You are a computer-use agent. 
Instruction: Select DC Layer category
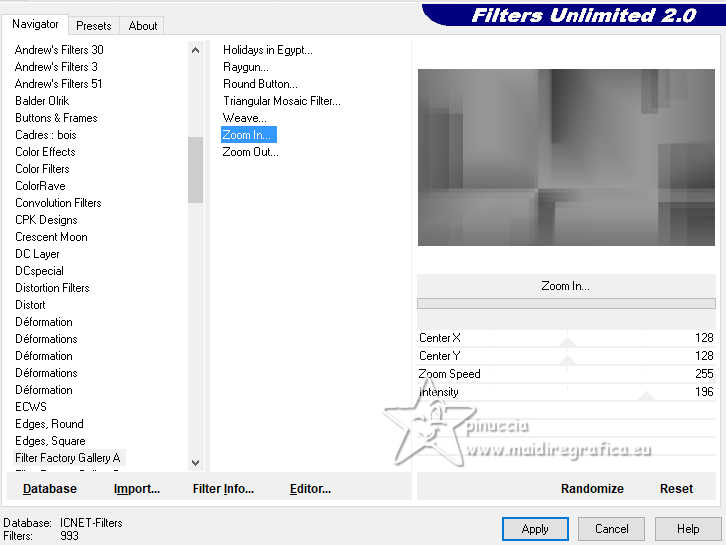point(37,254)
